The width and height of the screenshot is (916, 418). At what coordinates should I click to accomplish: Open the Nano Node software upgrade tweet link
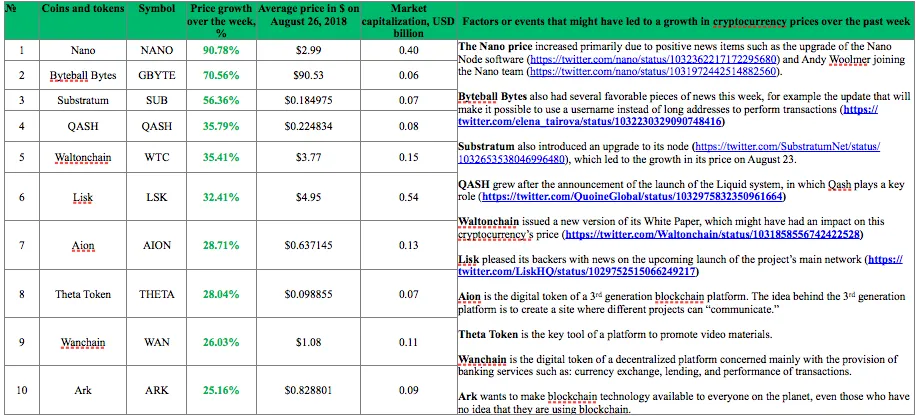[x=654, y=60]
